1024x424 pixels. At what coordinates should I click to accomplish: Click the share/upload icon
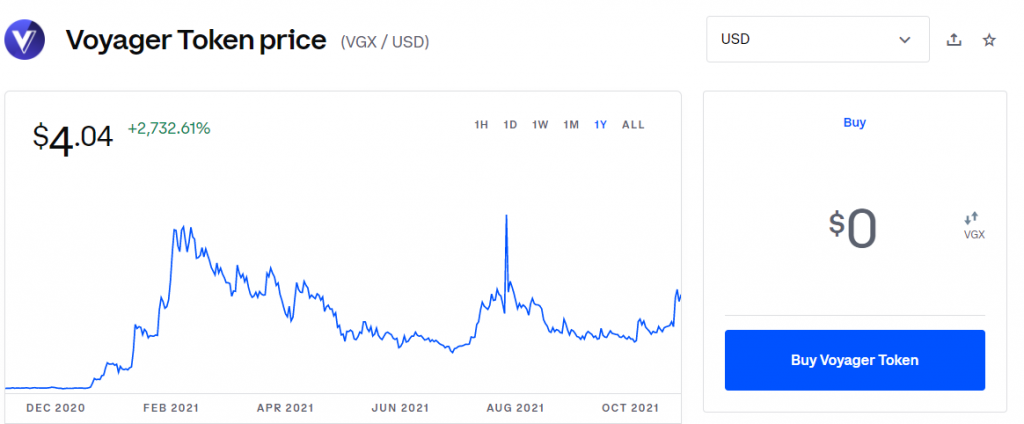(x=954, y=40)
